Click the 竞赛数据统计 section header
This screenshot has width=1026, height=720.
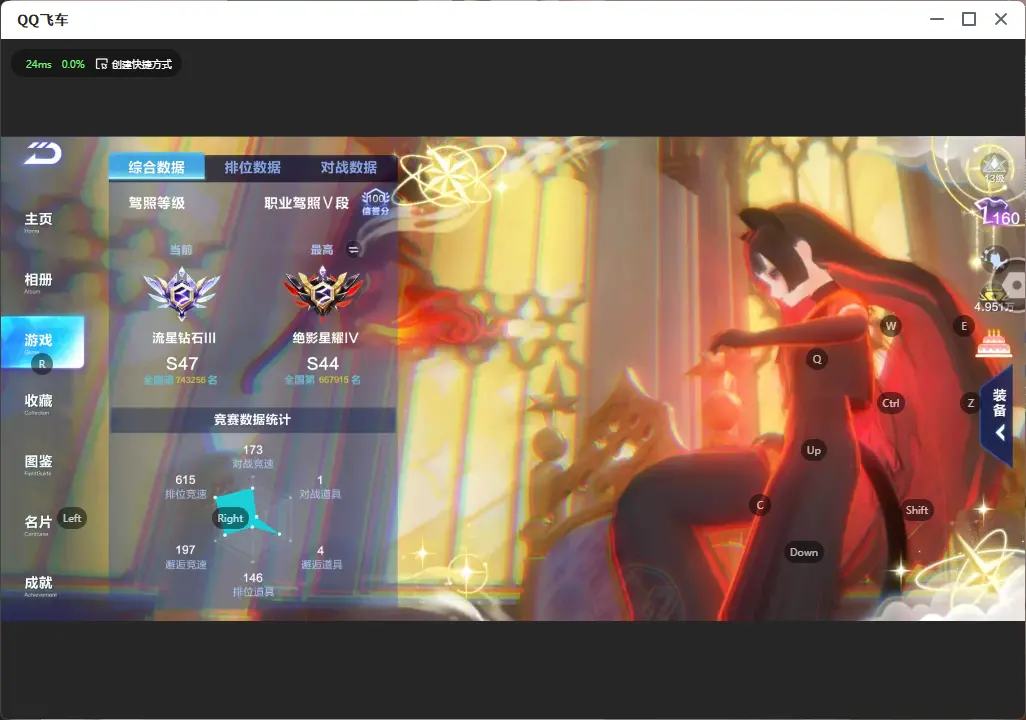tap(253, 420)
